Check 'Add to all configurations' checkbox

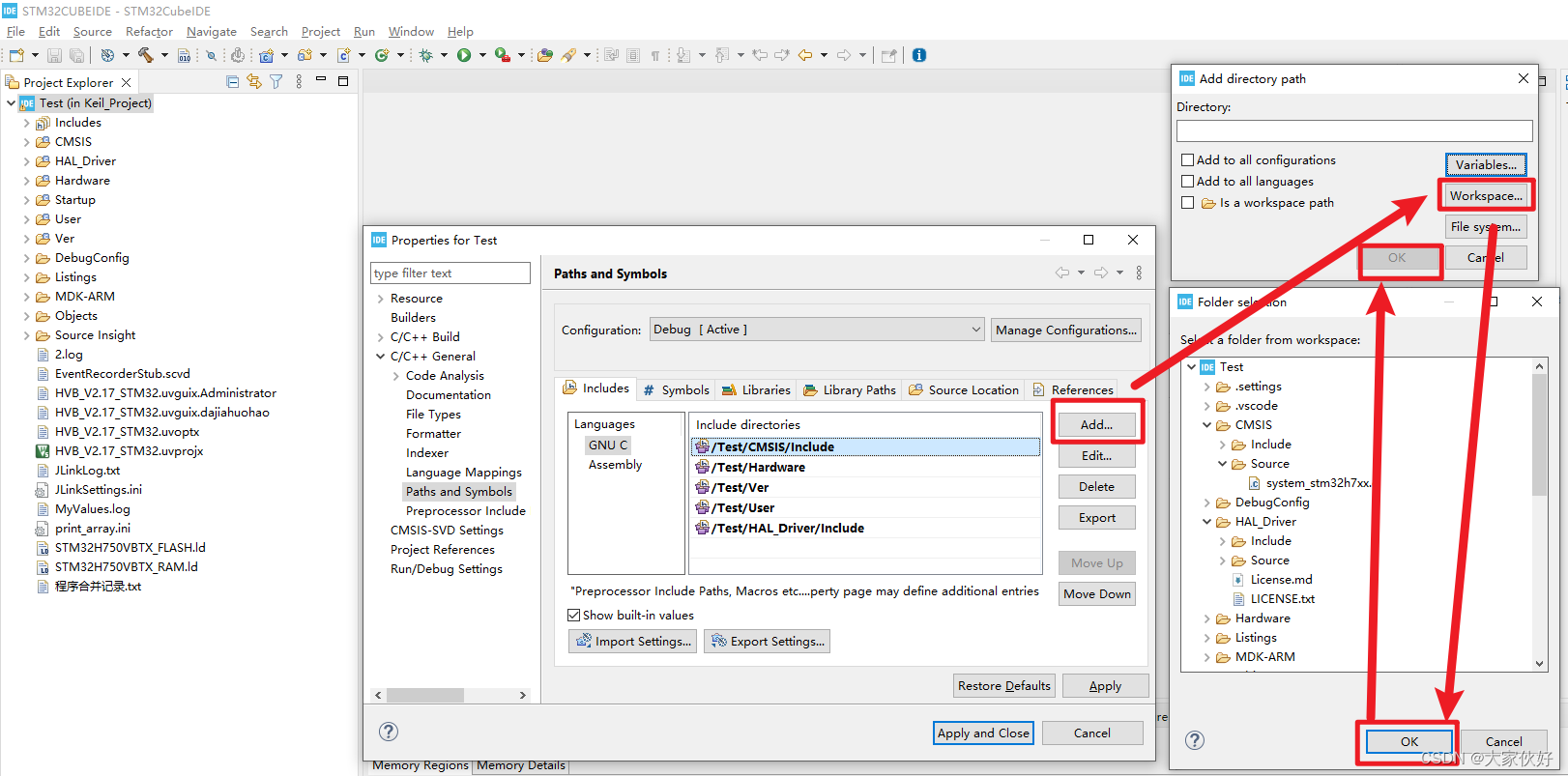point(1187,160)
